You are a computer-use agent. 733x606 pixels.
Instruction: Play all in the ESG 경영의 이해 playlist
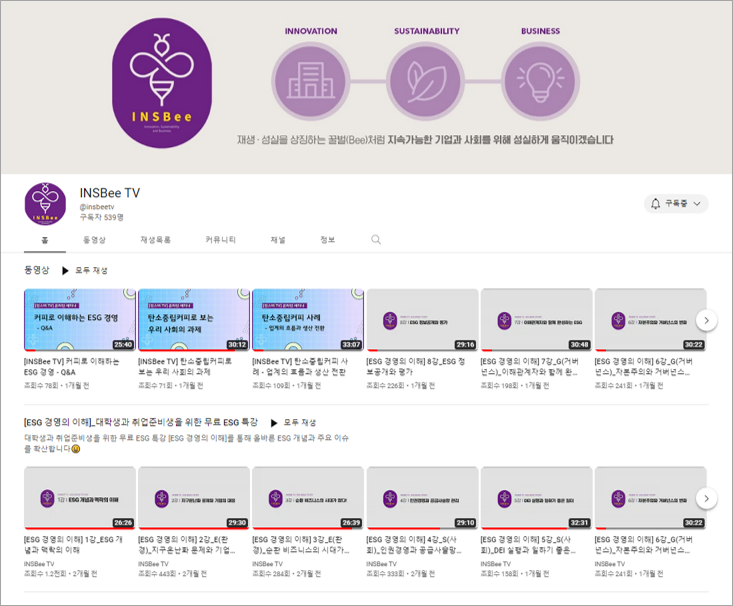click(293, 423)
